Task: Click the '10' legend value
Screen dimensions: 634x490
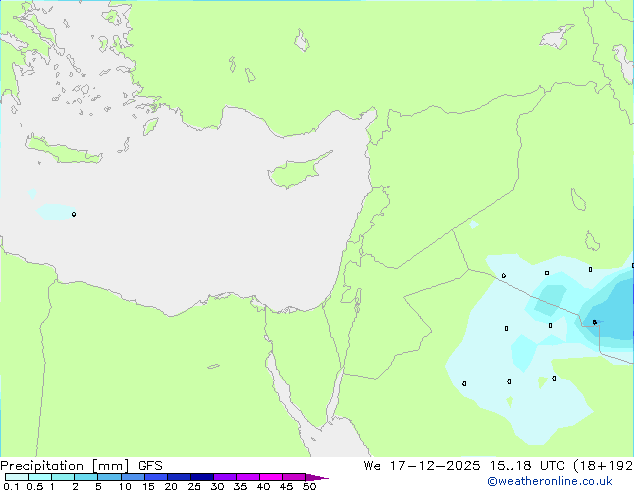Action: tap(125, 486)
